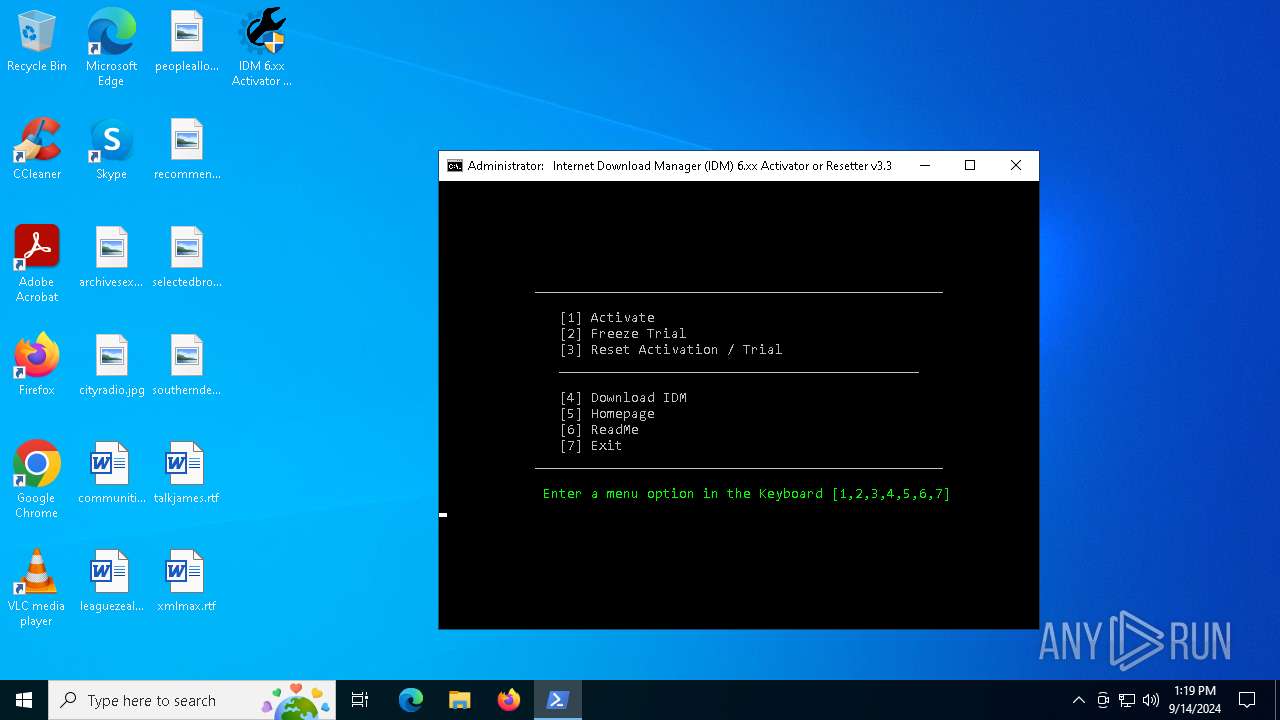Select the xmlmax.rtf document icon
This screenshot has height=720, width=1280.
pos(187,582)
